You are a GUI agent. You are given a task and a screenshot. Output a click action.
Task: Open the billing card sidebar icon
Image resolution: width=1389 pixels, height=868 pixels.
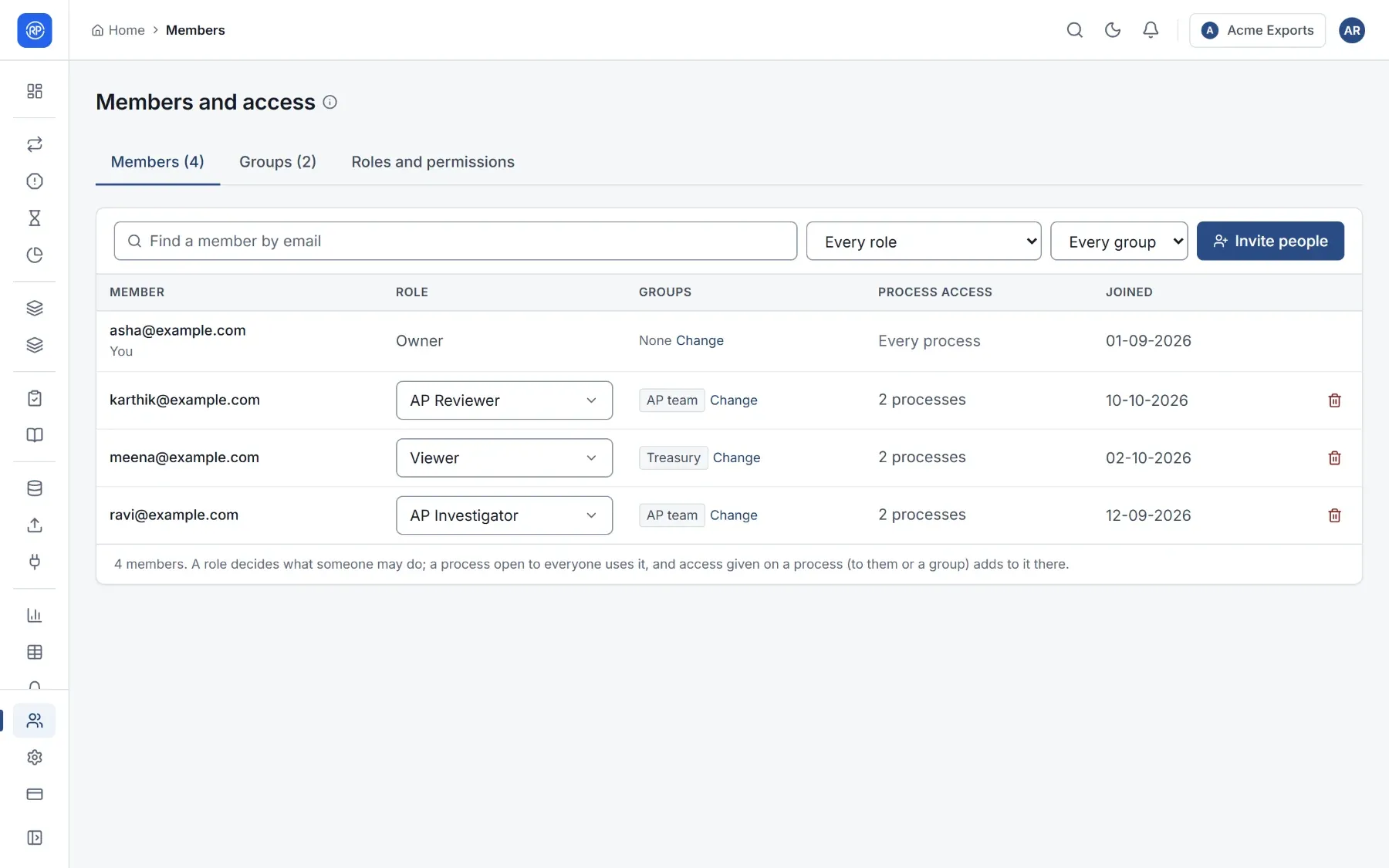(35, 795)
